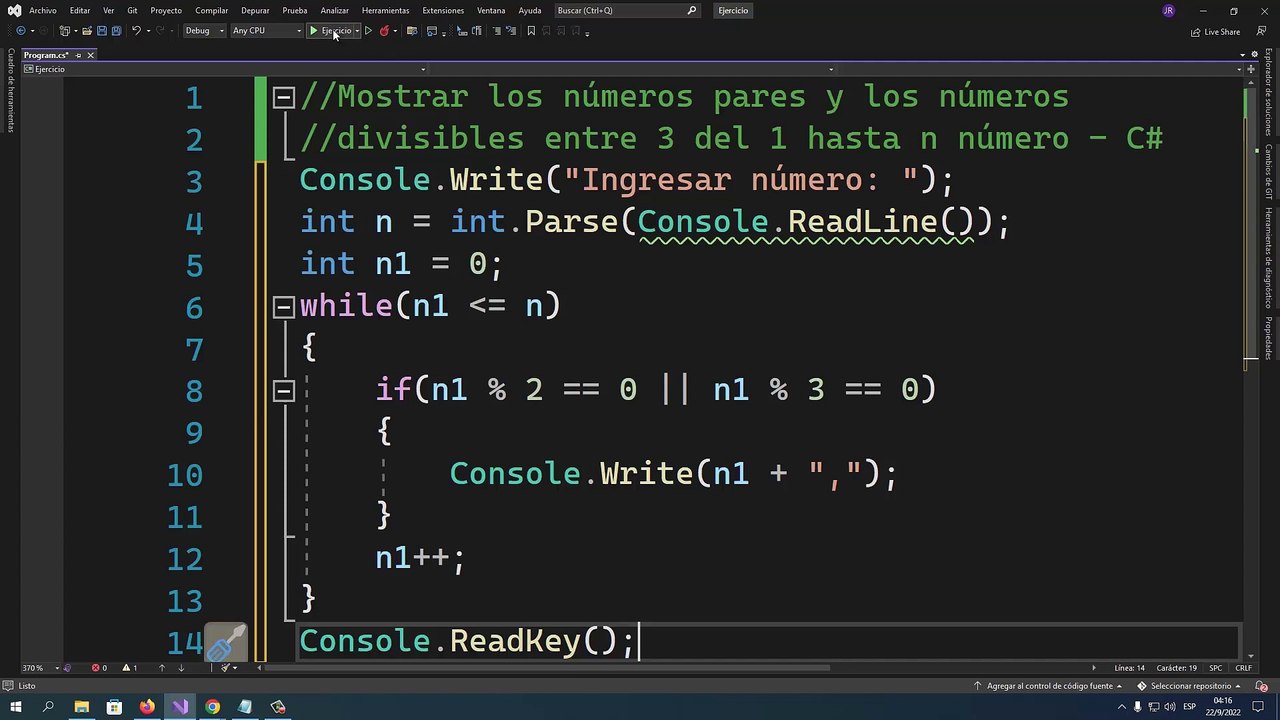Start without debugging using hollow play icon

368,31
